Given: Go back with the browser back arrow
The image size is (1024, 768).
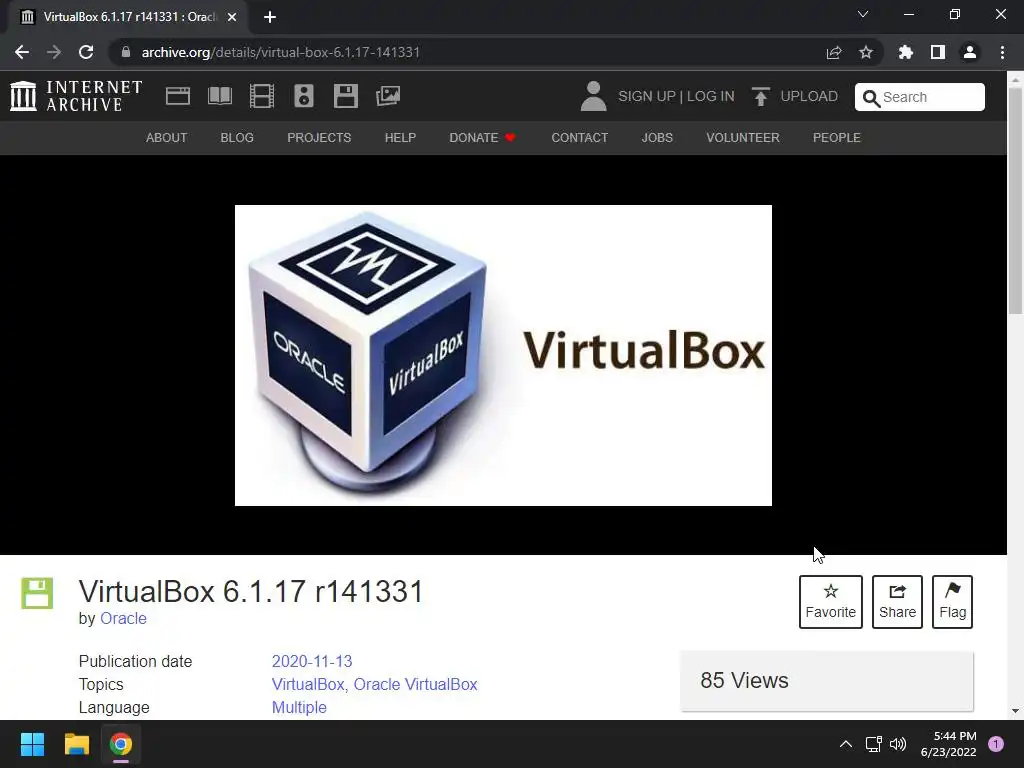Looking at the screenshot, I should 22,52.
